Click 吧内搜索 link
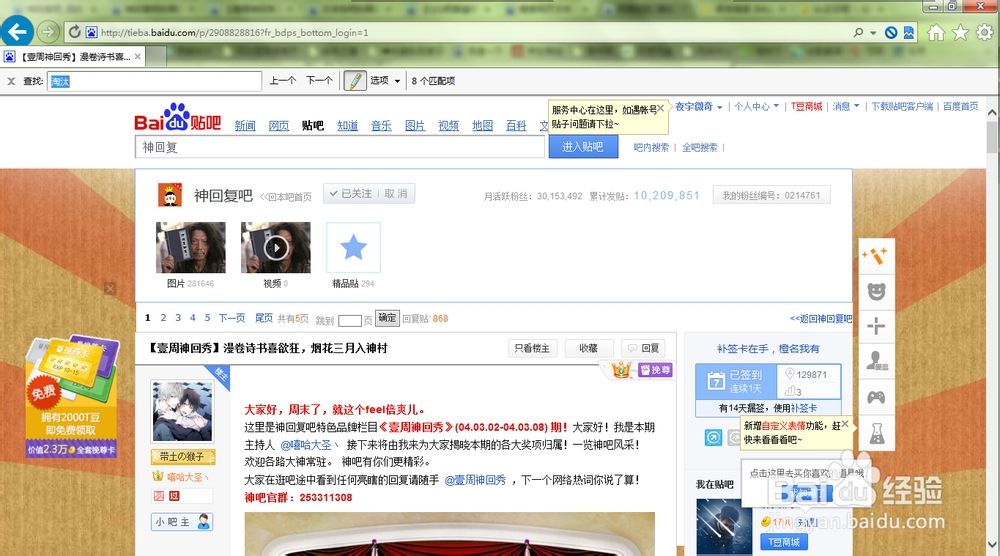1000x556 pixels. (651, 147)
